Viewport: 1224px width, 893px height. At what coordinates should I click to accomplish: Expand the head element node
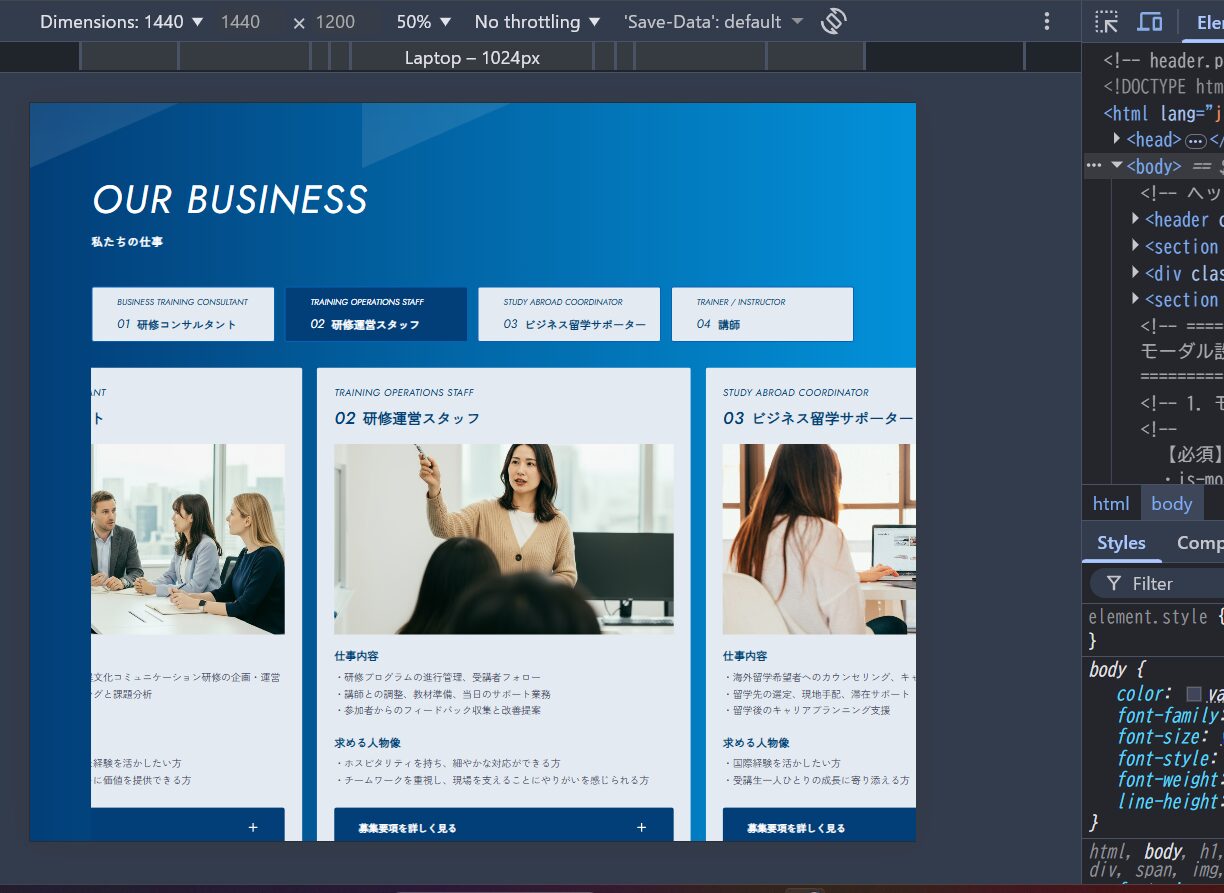(x=1117, y=139)
